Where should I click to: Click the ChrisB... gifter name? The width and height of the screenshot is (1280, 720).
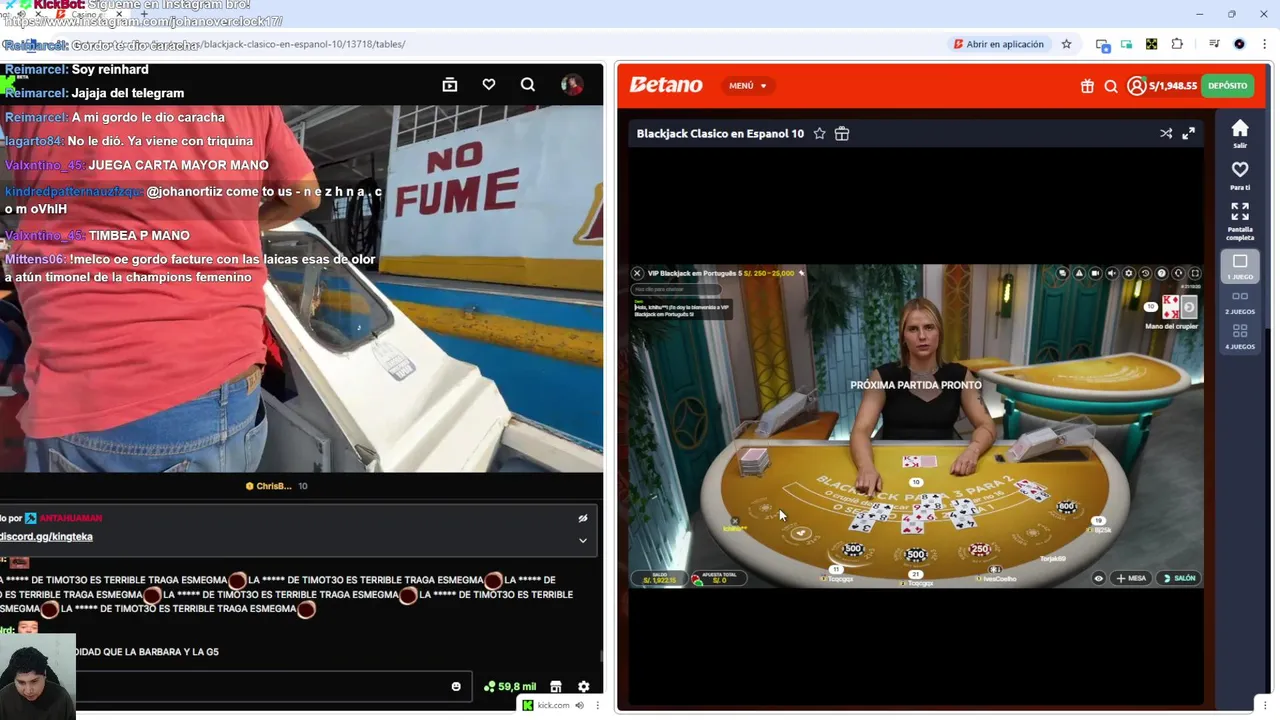(273, 486)
